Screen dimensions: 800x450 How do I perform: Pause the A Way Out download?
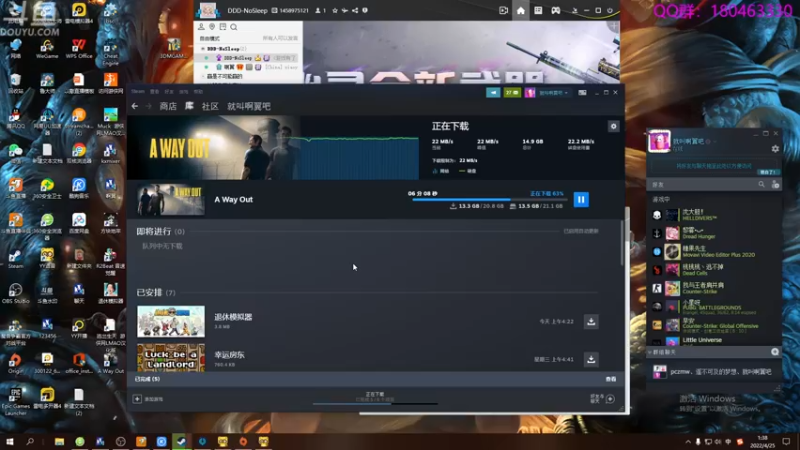581,199
